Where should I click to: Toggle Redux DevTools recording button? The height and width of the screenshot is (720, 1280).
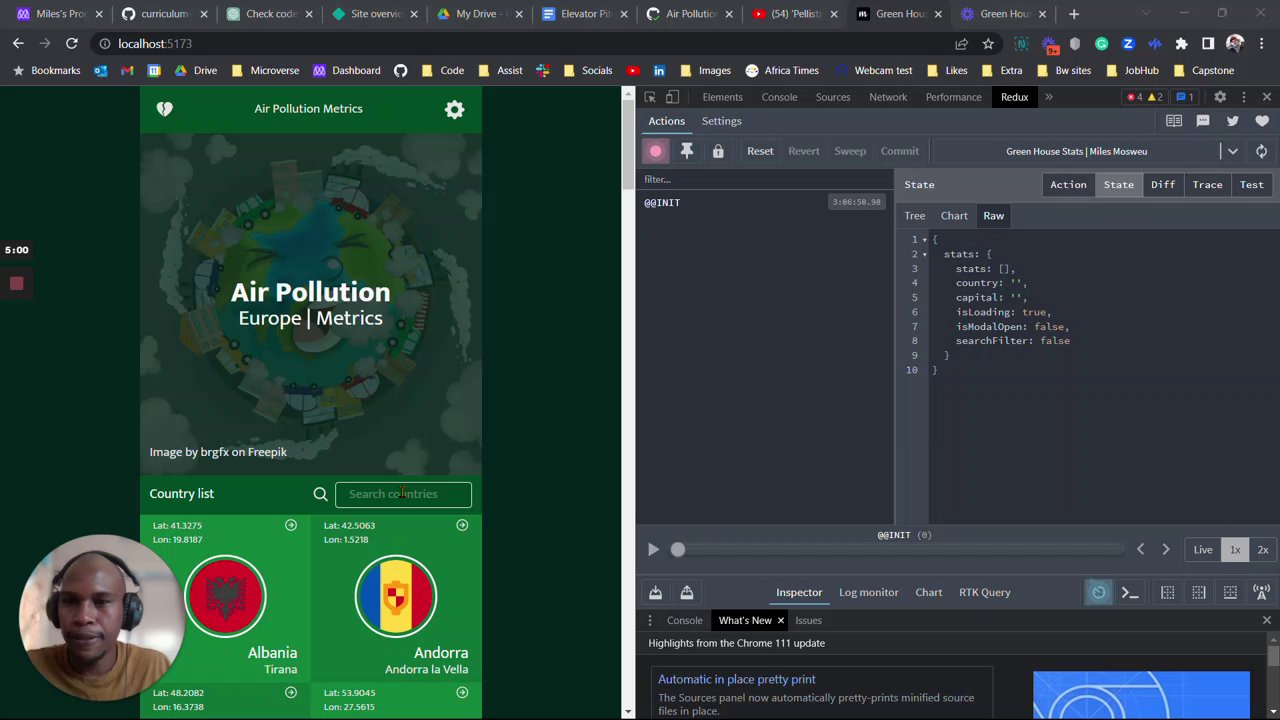(x=656, y=151)
